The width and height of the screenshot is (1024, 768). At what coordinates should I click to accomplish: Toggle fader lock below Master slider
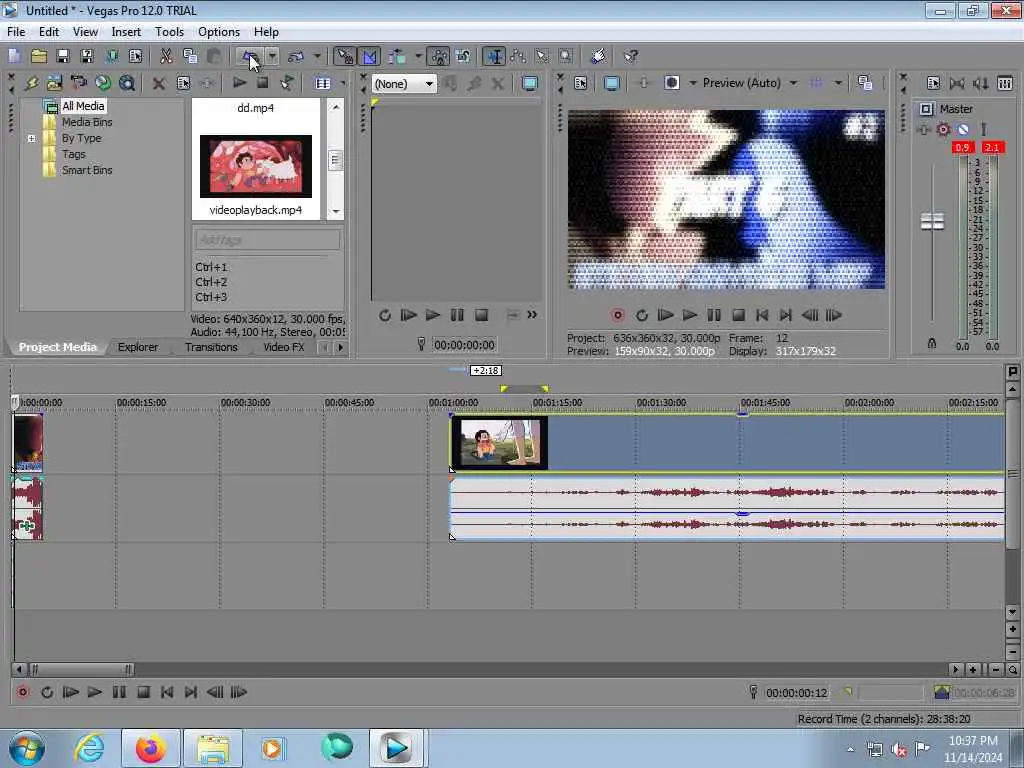(x=932, y=344)
